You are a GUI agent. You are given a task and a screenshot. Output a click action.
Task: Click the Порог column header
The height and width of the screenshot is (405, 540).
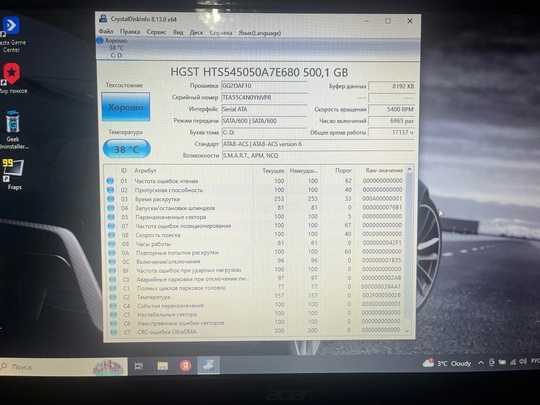point(343,170)
